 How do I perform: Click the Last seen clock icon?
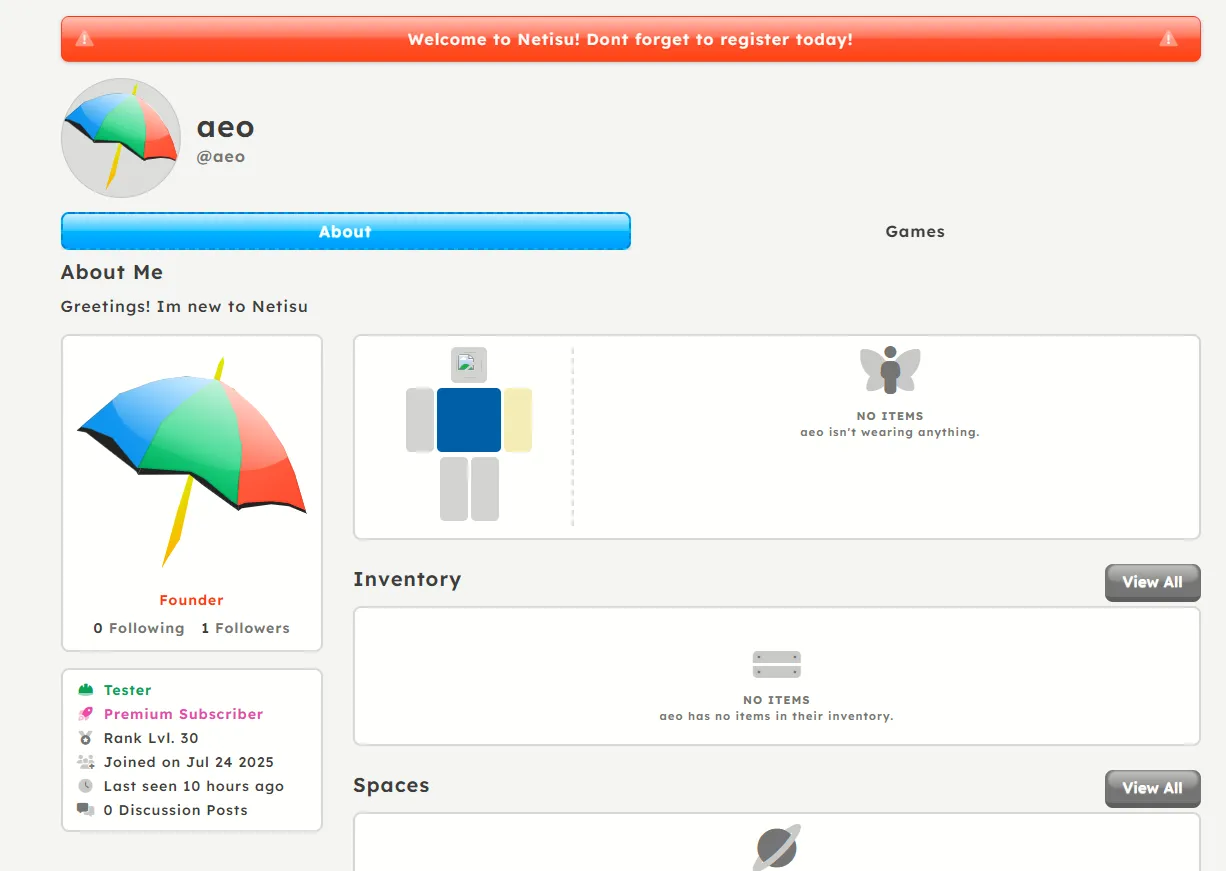click(x=85, y=786)
